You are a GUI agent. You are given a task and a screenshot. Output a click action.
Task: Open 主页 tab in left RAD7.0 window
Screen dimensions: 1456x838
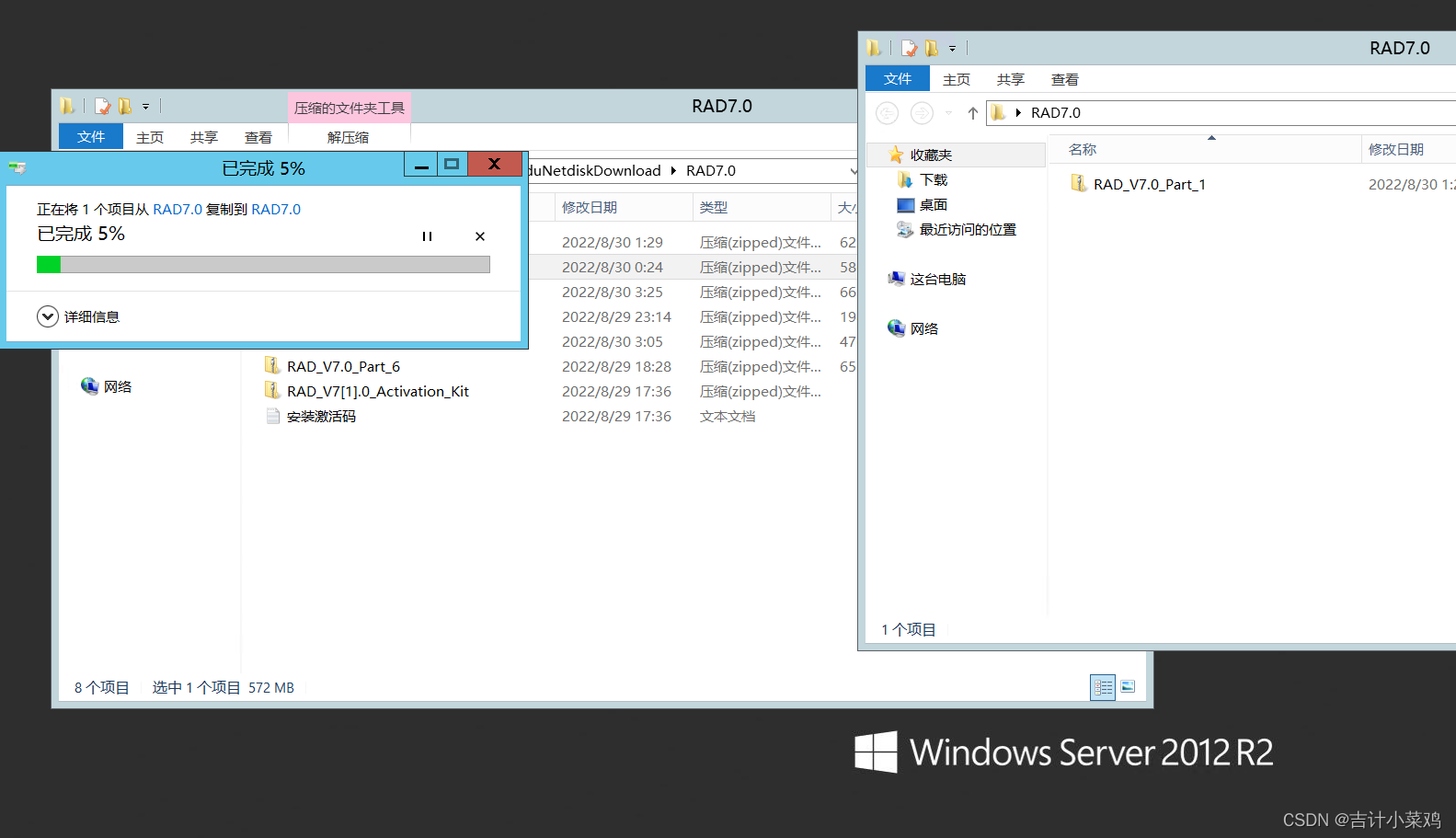(150, 137)
